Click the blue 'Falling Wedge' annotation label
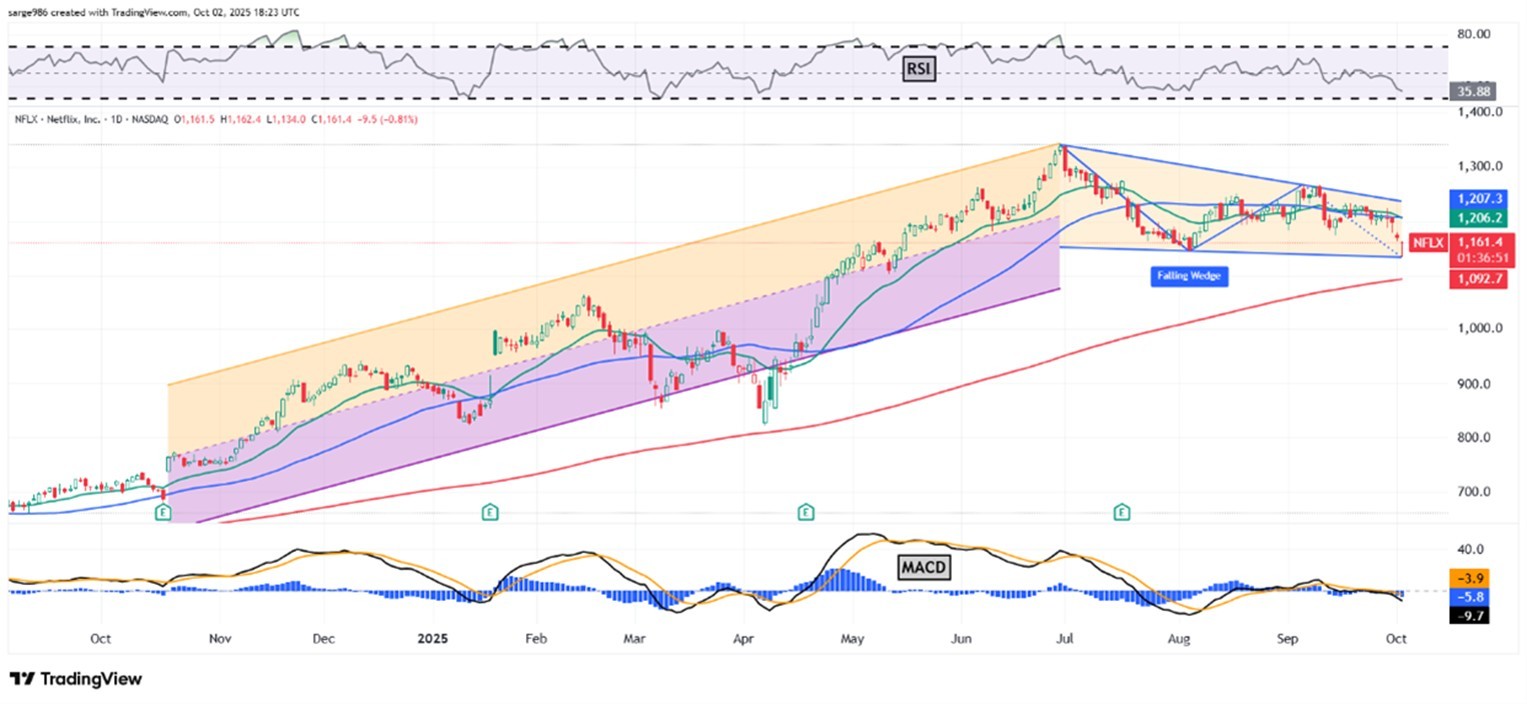Screen dimensions: 1527x704 (1187, 277)
